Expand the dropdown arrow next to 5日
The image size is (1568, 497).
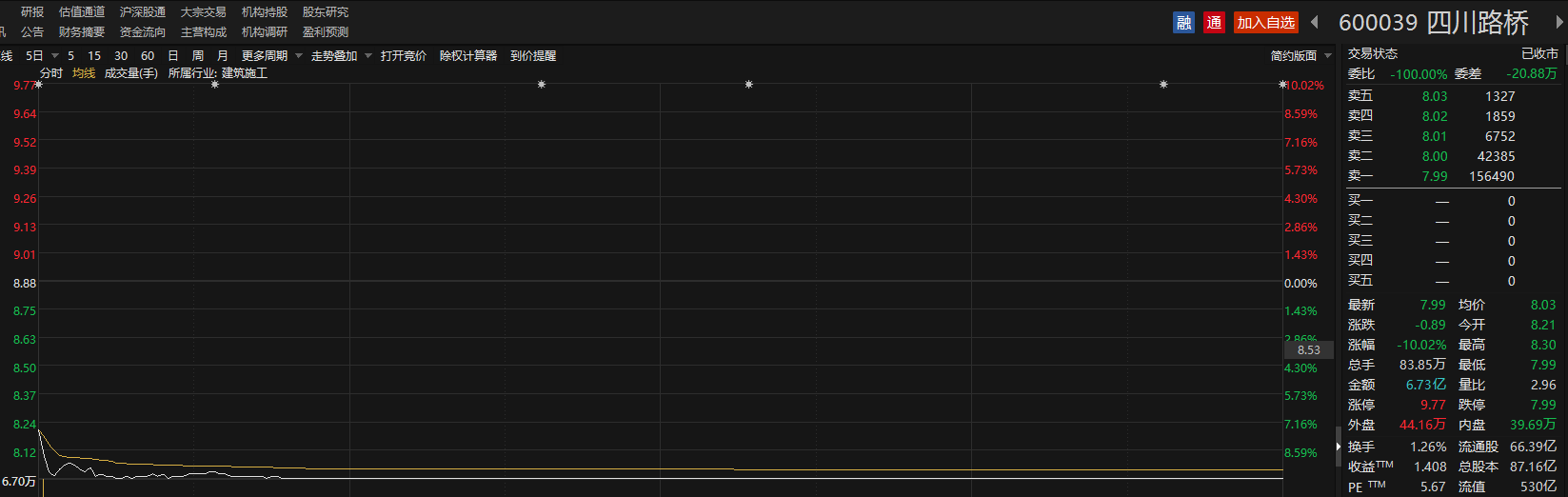(x=55, y=56)
